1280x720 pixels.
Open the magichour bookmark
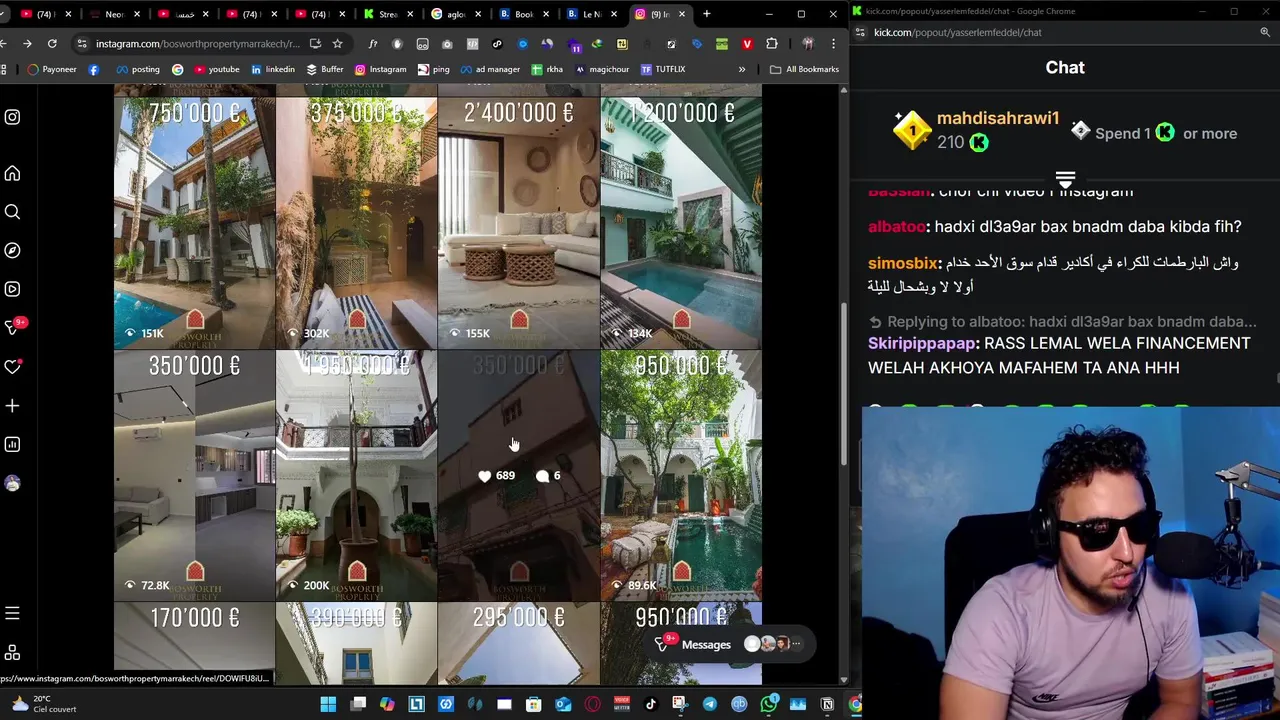(x=602, y=69)
